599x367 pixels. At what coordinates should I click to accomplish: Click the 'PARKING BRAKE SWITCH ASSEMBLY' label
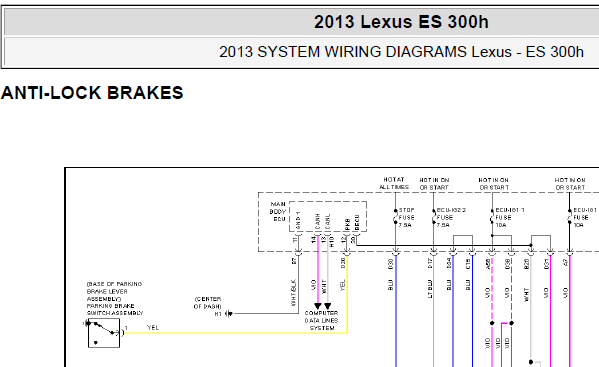coord(115,309)
